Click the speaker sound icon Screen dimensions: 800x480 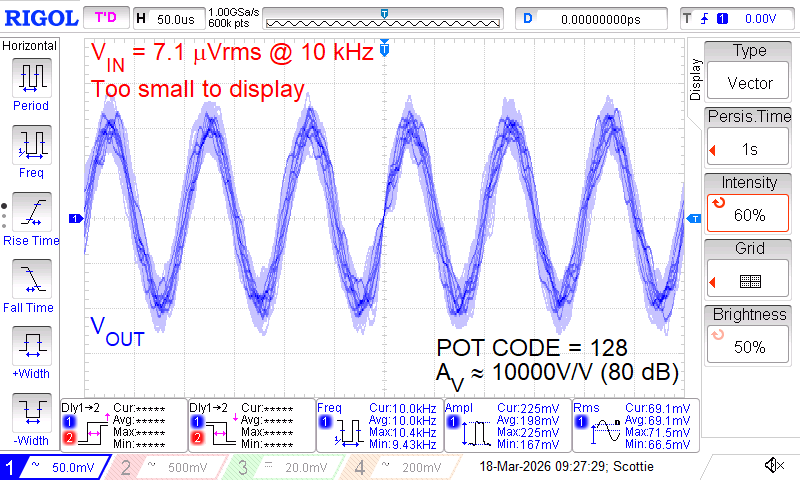click(x=773, y=466)
